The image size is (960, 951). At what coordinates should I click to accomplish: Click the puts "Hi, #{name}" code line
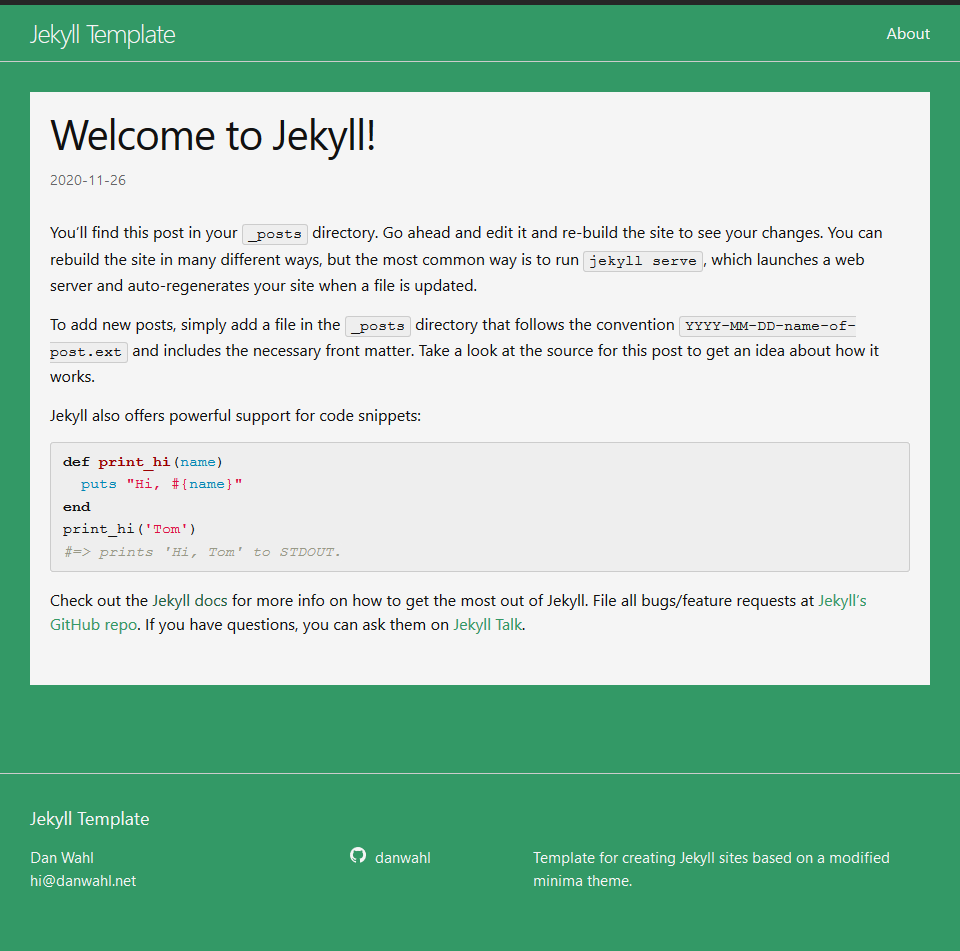coord(162,484)
